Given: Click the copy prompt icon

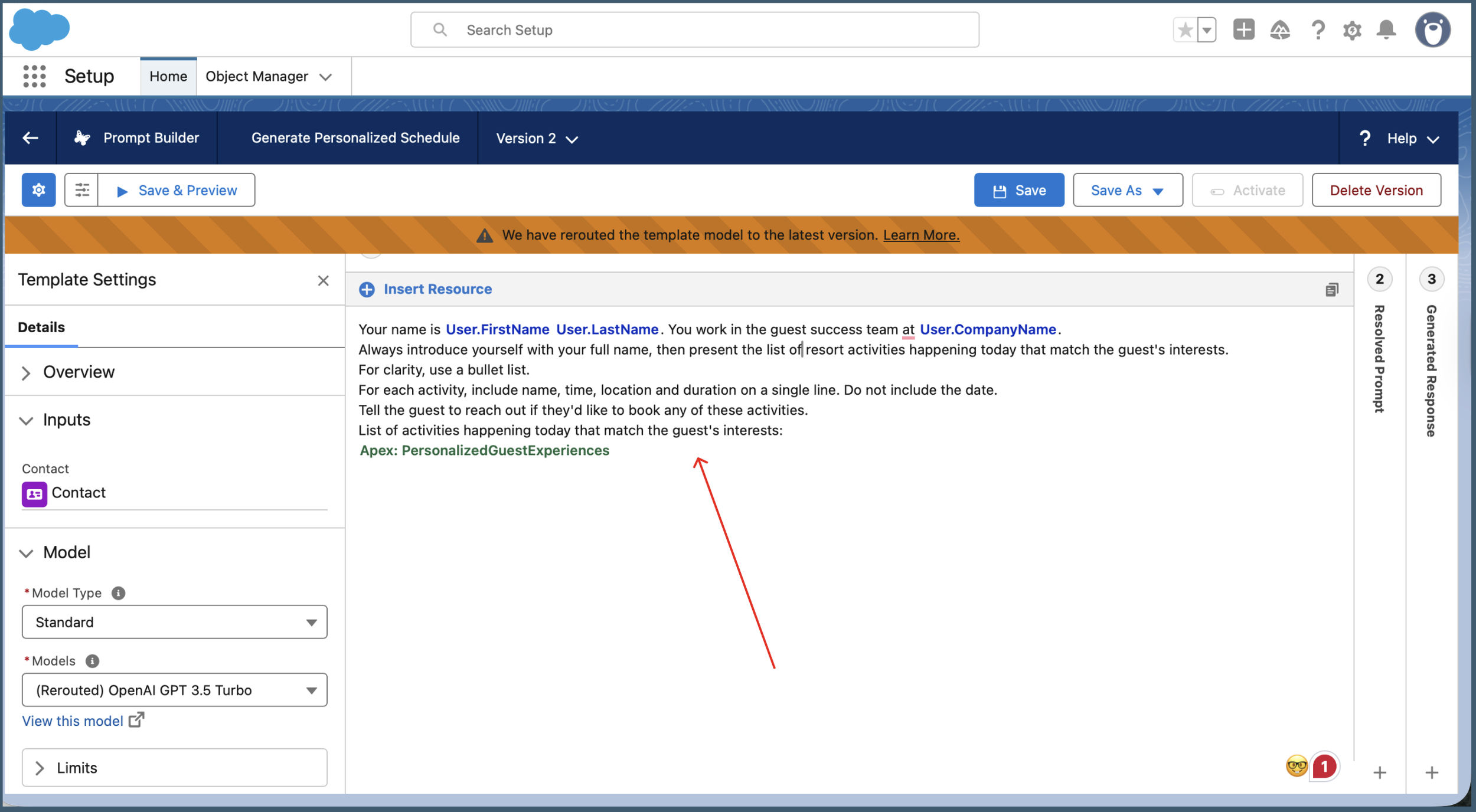Looking at the screenshot, I should (1332, 290).
